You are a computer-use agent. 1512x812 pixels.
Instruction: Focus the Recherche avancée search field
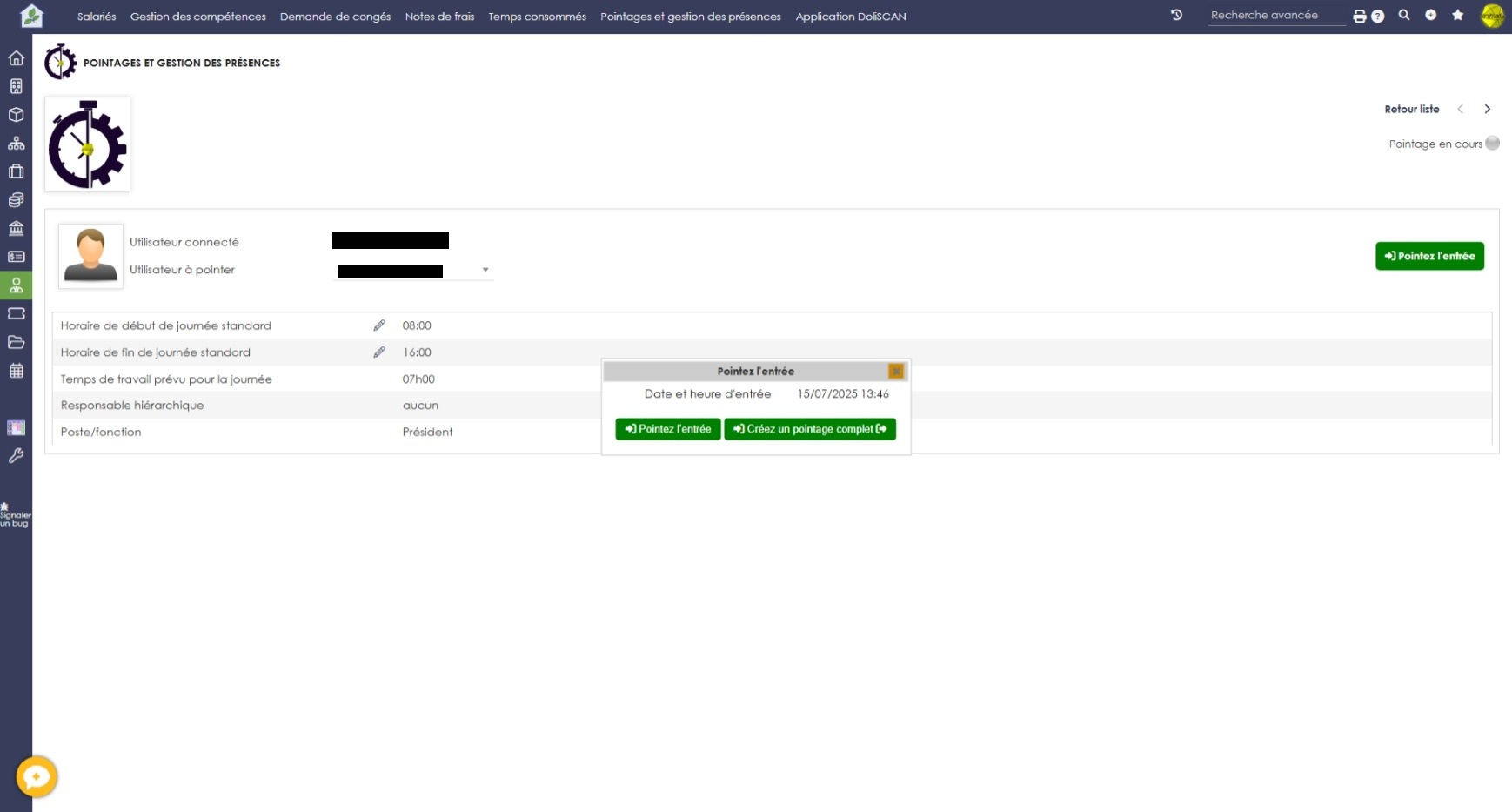click(x=1276, y=16)
